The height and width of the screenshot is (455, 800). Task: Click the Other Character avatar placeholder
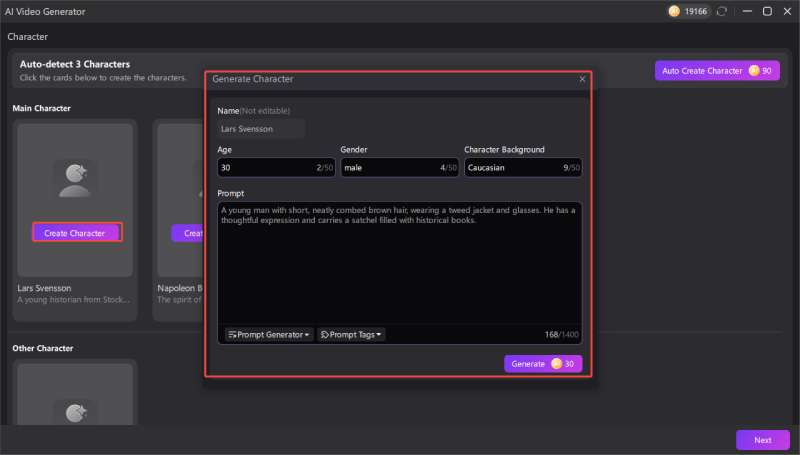coord(75,411)
